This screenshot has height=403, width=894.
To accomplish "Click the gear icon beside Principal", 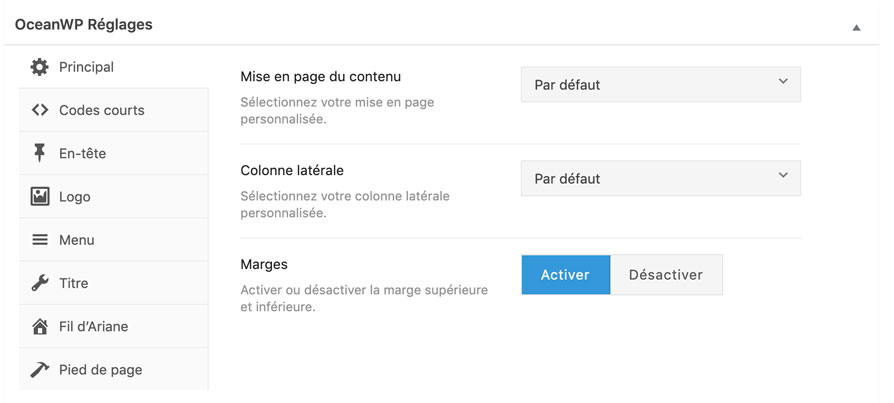I will 40,67.
